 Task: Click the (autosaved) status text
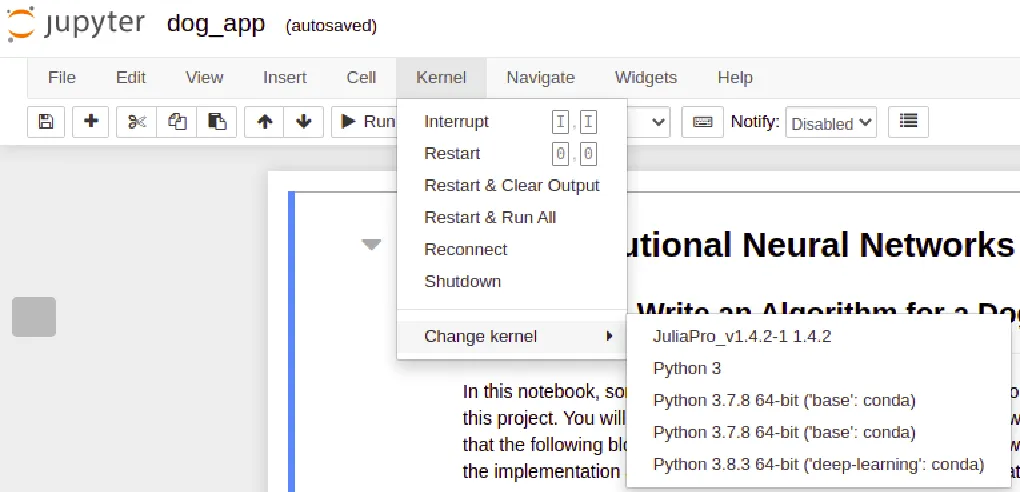[x=331, y=26]
